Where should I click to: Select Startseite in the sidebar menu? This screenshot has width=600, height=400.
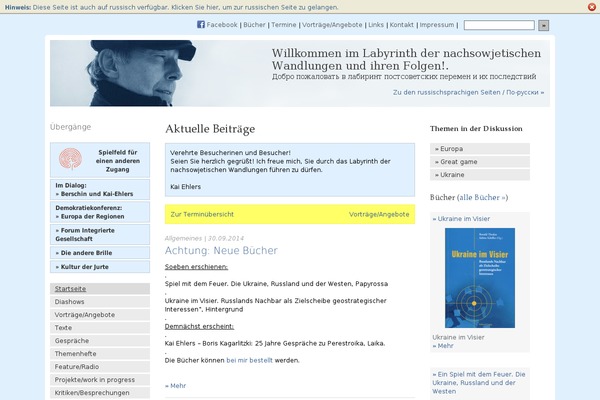[100, 289]
